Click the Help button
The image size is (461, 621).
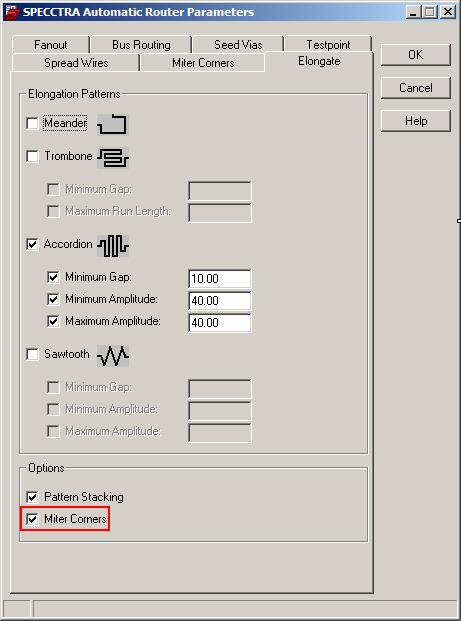(x=415, y=120)
